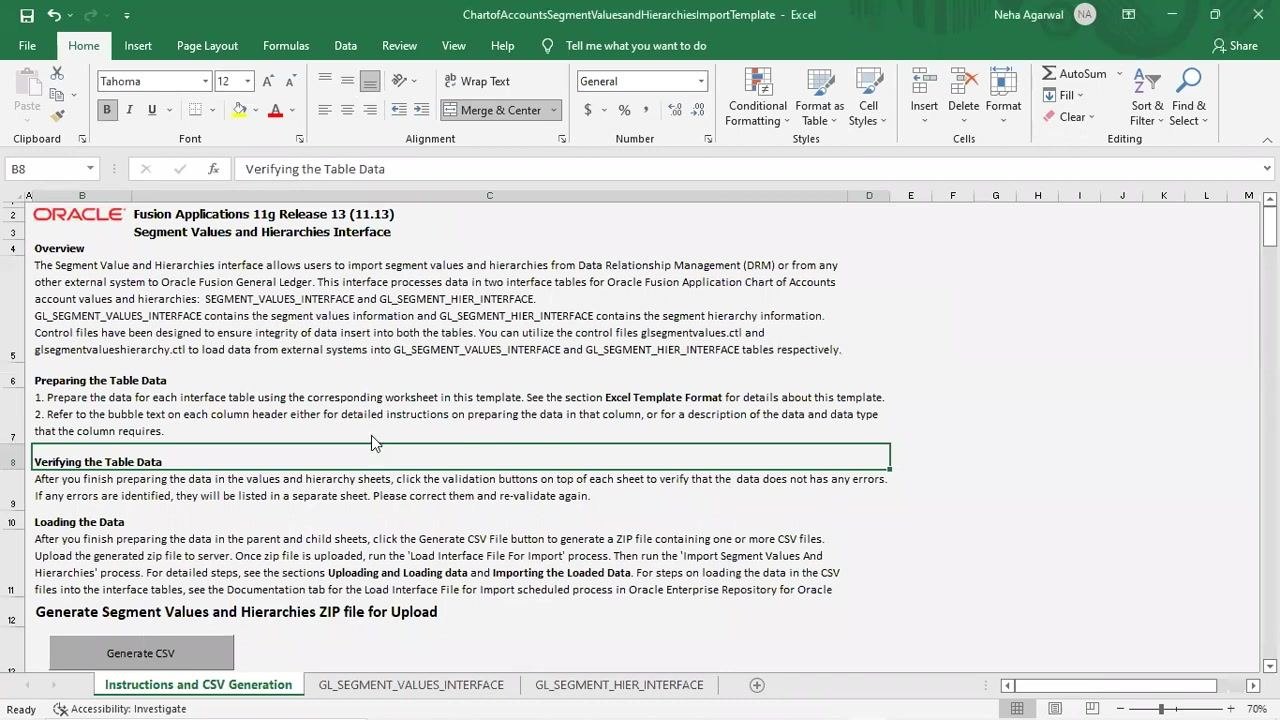Toggle bold formatting
The width and height of the screenshot is (1280, 720).
coord(107,110)
